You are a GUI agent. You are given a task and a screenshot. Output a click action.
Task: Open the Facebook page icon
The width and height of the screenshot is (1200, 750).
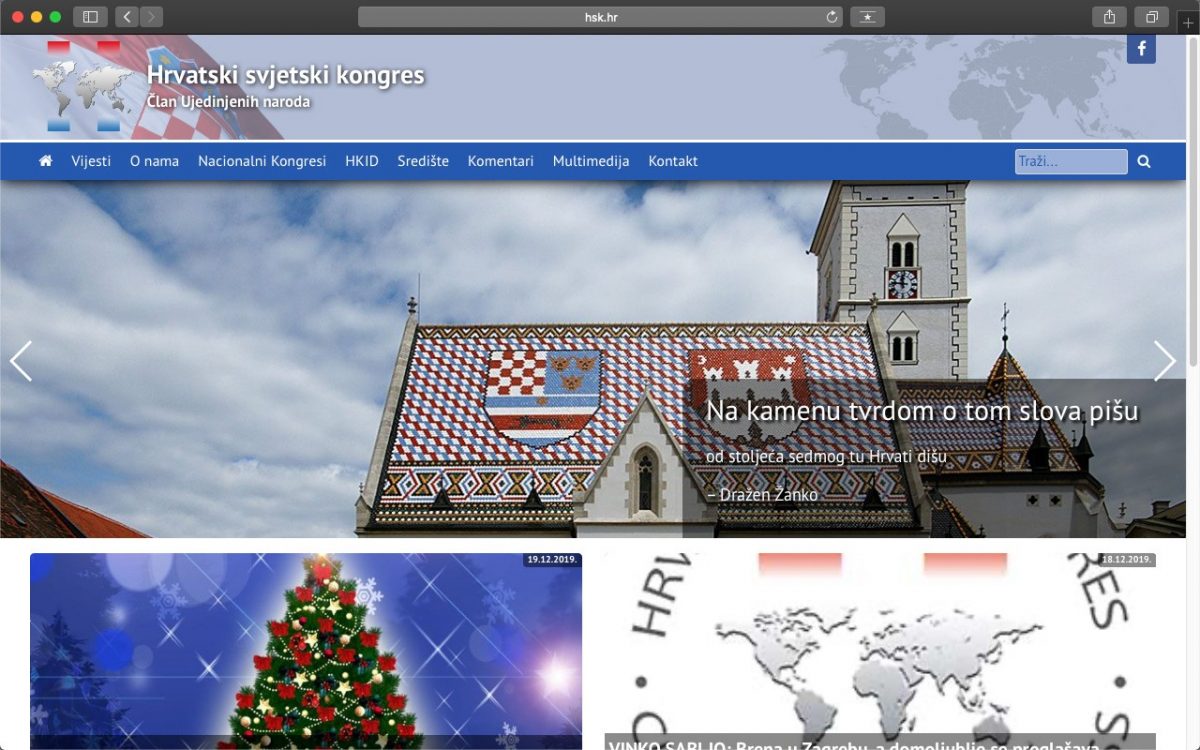click(x=1141, y=49)
